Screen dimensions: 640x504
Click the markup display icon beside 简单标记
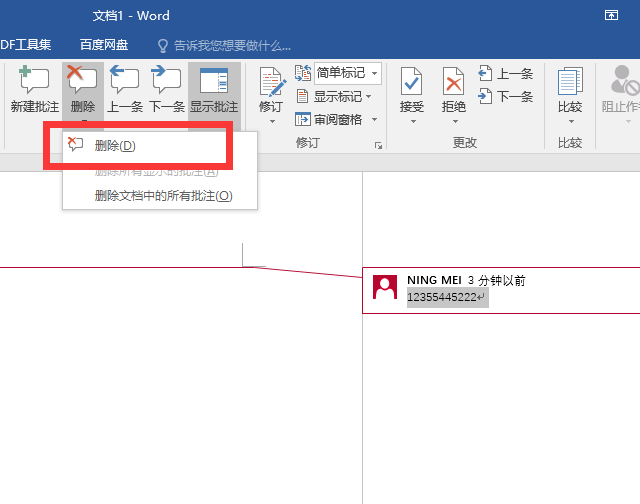[x=303, y=73]
